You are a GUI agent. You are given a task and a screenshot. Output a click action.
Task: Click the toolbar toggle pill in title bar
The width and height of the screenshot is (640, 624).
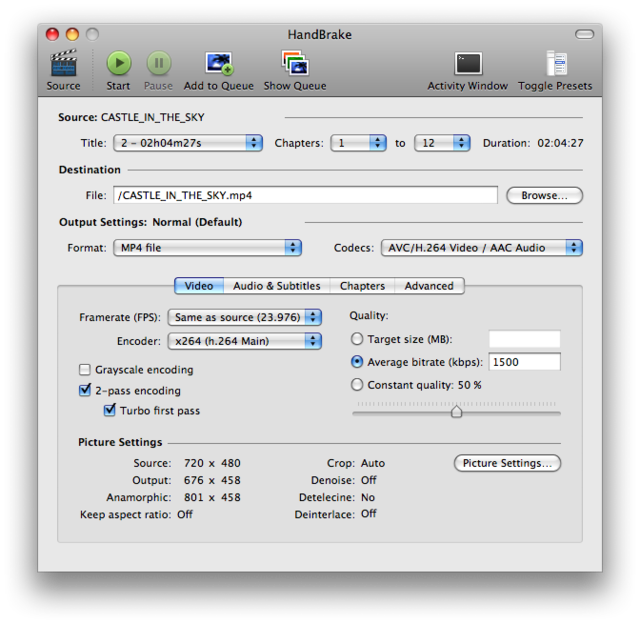coord(585,34)
